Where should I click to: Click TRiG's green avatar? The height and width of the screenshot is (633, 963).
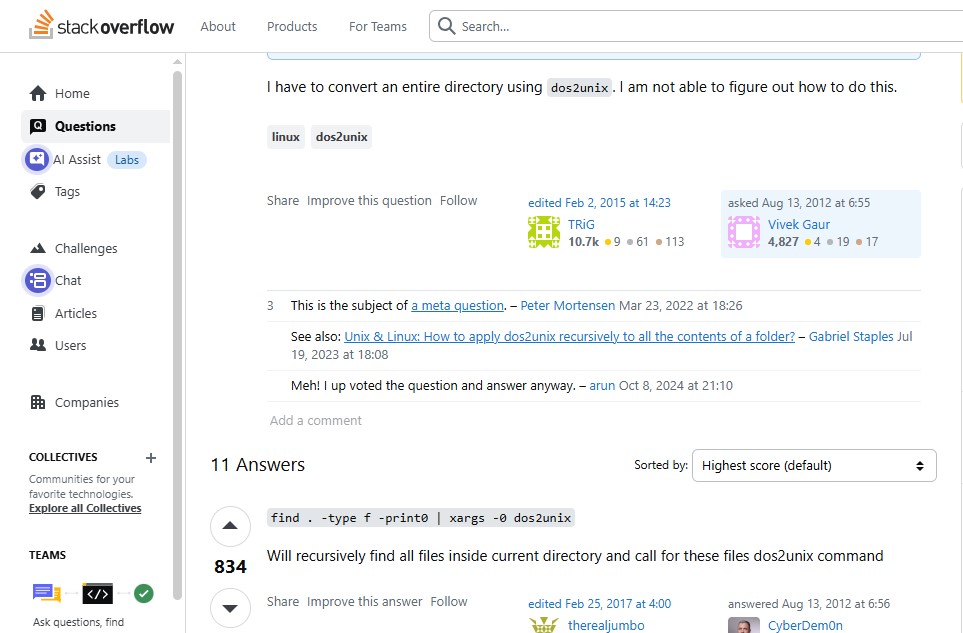pyautogui.click(x=544, y=232)
